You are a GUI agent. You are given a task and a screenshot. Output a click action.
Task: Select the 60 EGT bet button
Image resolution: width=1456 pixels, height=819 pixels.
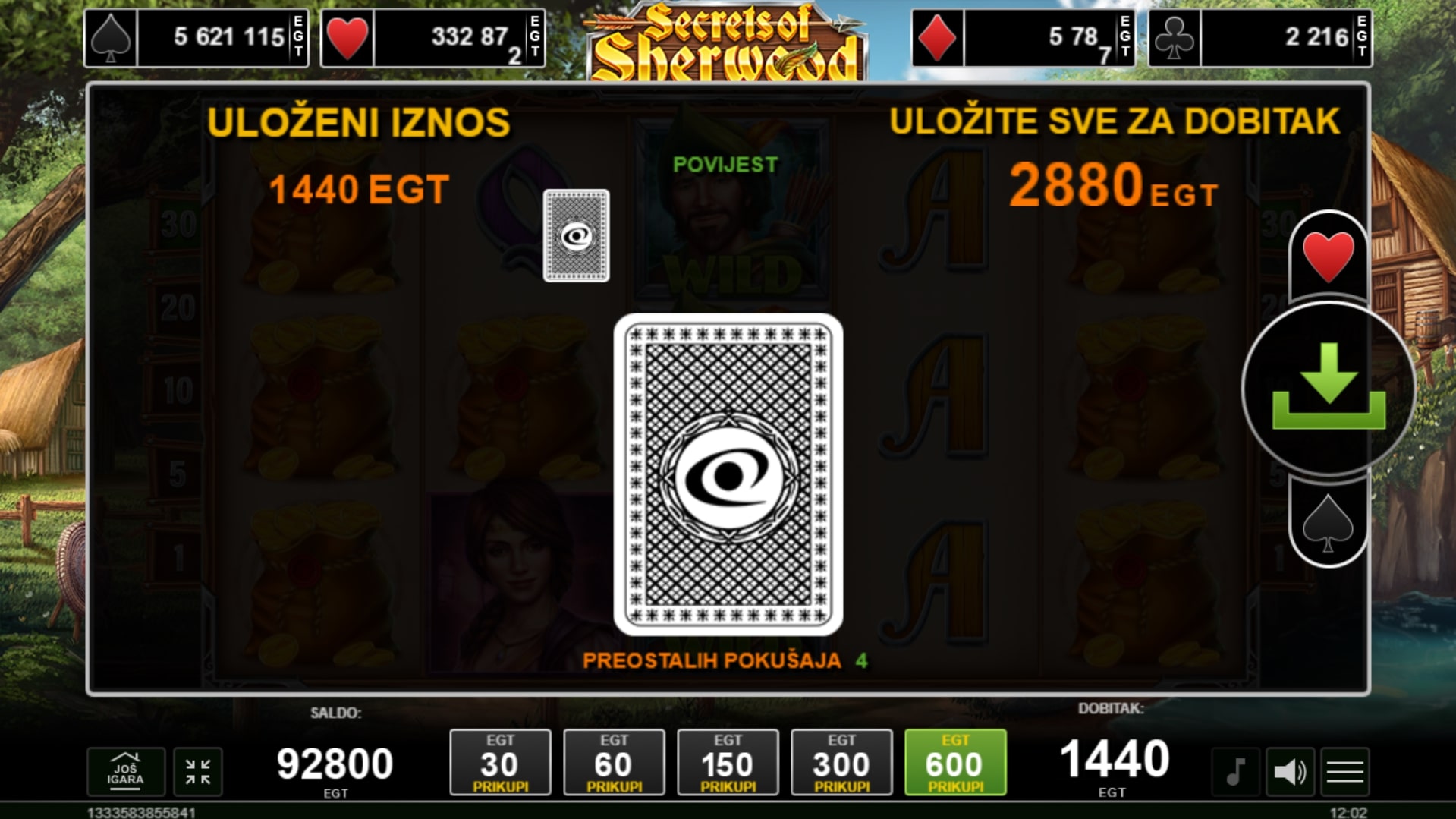click(614, 762)
